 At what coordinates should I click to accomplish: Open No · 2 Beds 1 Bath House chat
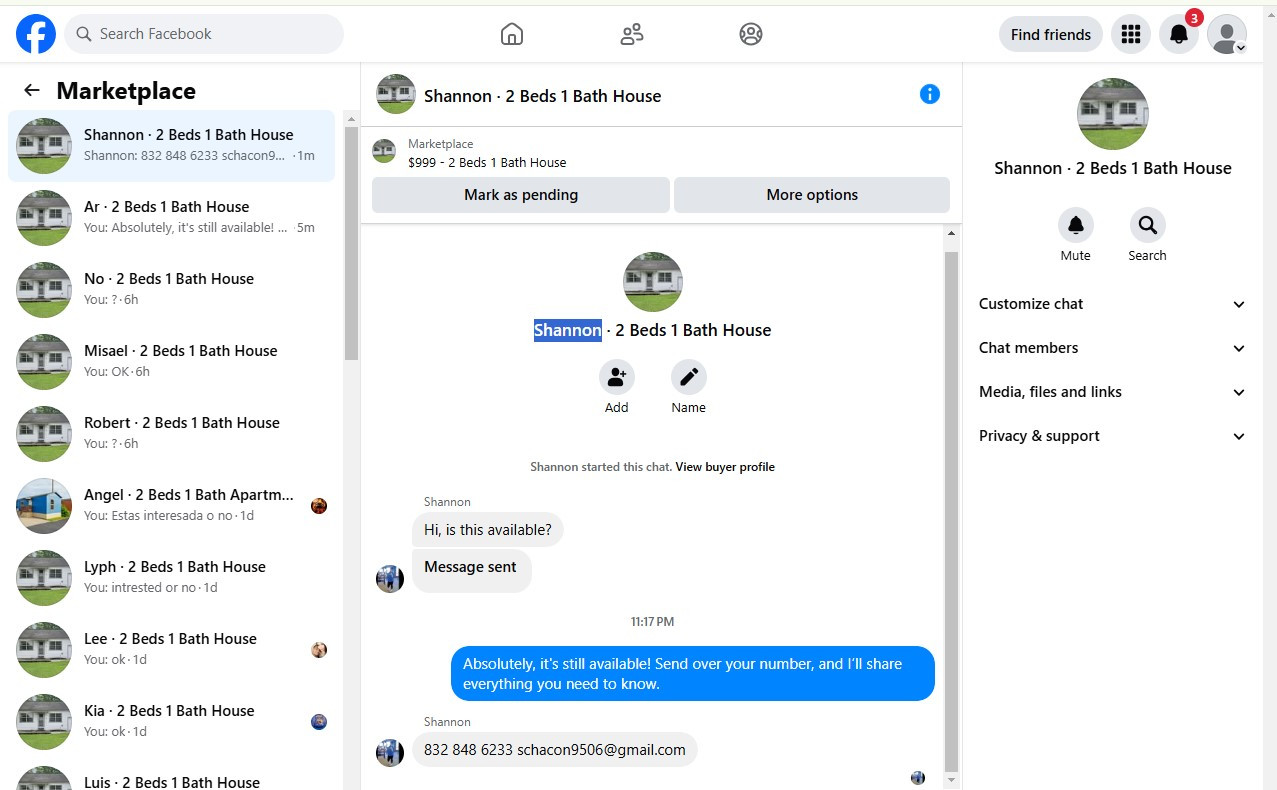(x=171, y=290)
